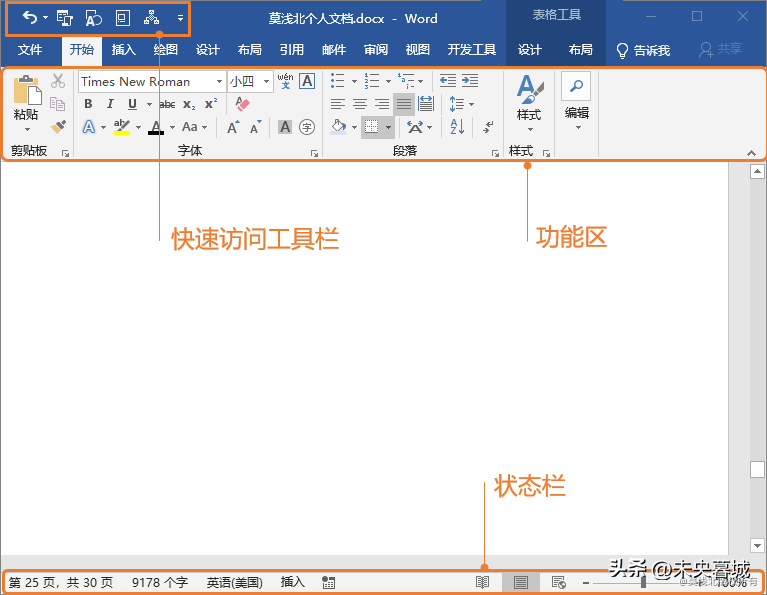This screenshot has width=767, height=595.
Task: Collapse the ribbon with the chevron
Action: [x=751, y=154]
